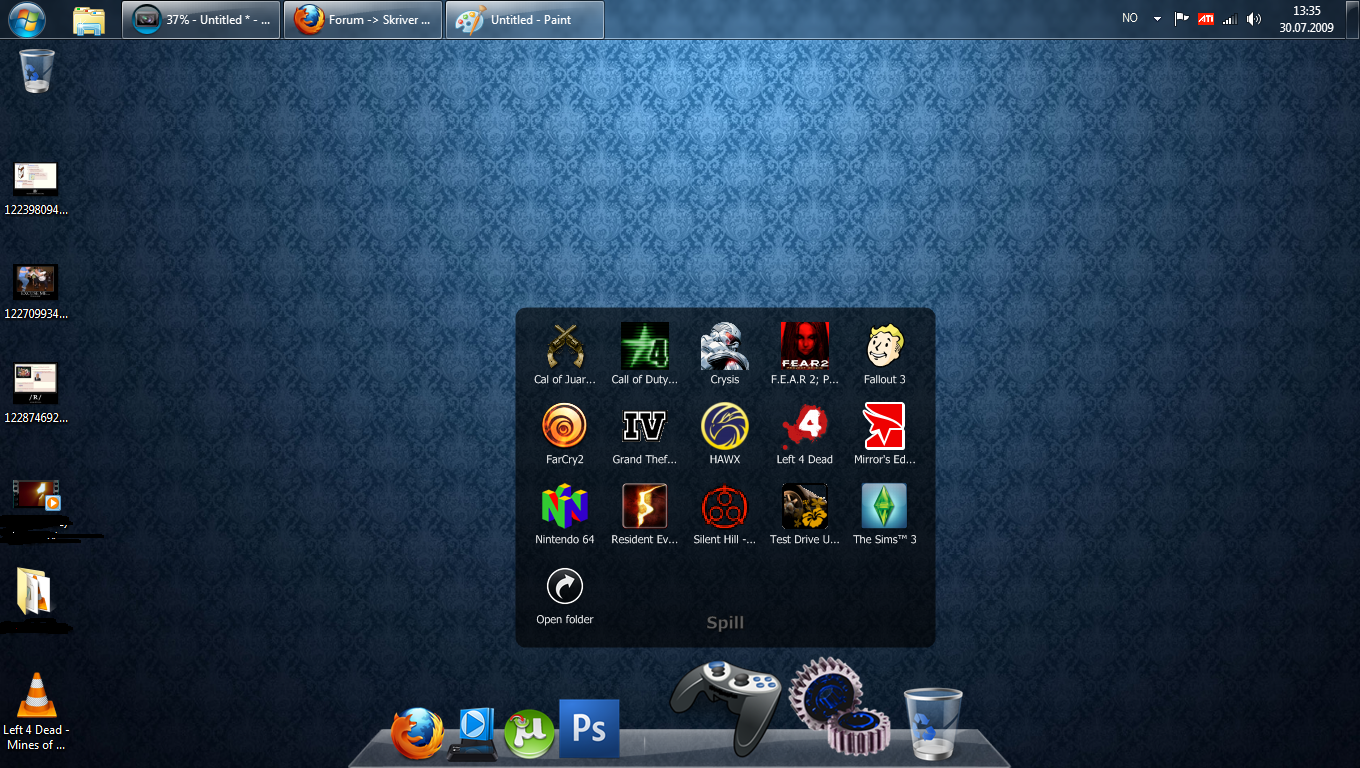
Task: Launch Call of Duty 4 game icon
Action: pyautogui.click(x=645, y=347)
